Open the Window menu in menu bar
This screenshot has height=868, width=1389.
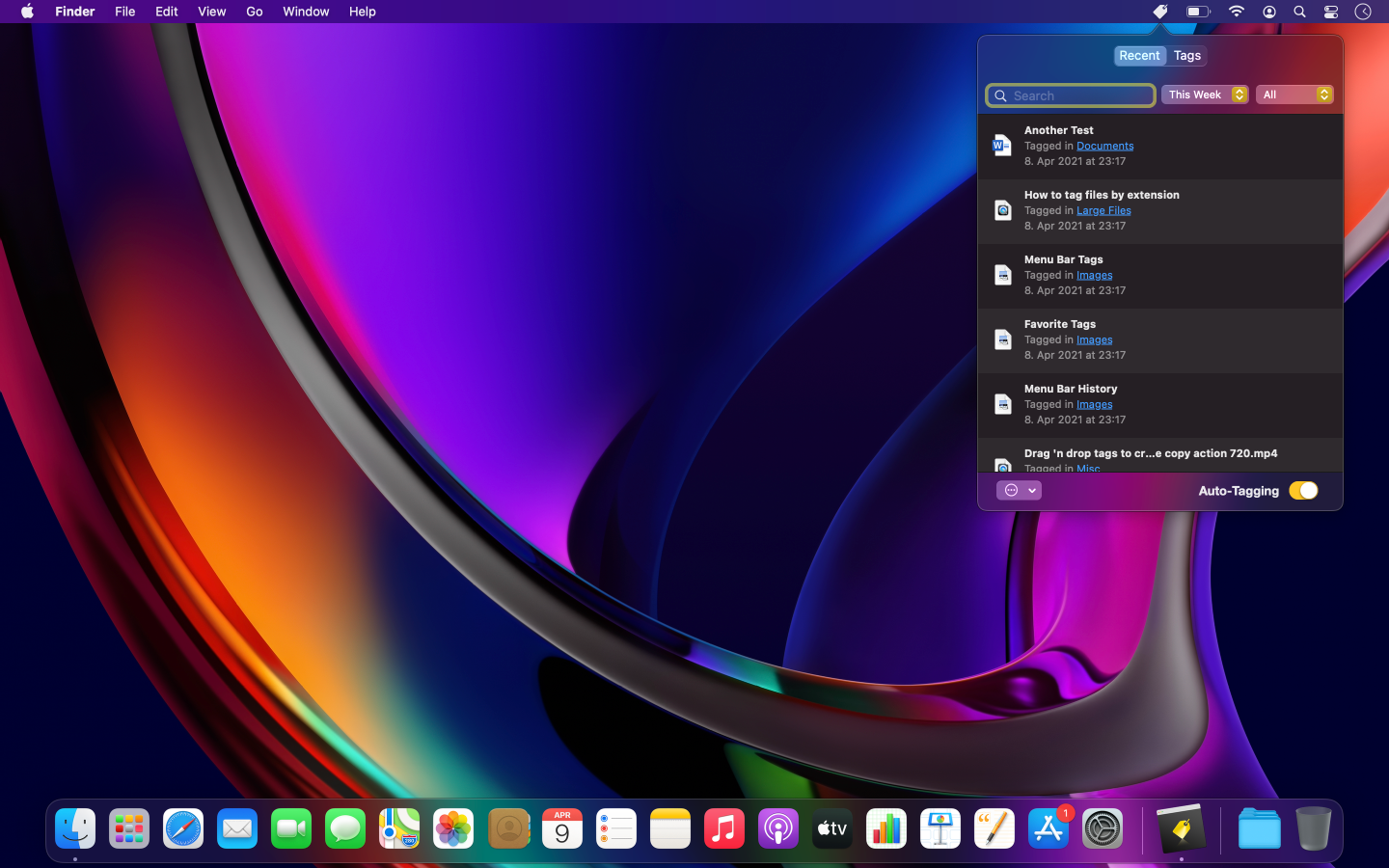point(306,12)
